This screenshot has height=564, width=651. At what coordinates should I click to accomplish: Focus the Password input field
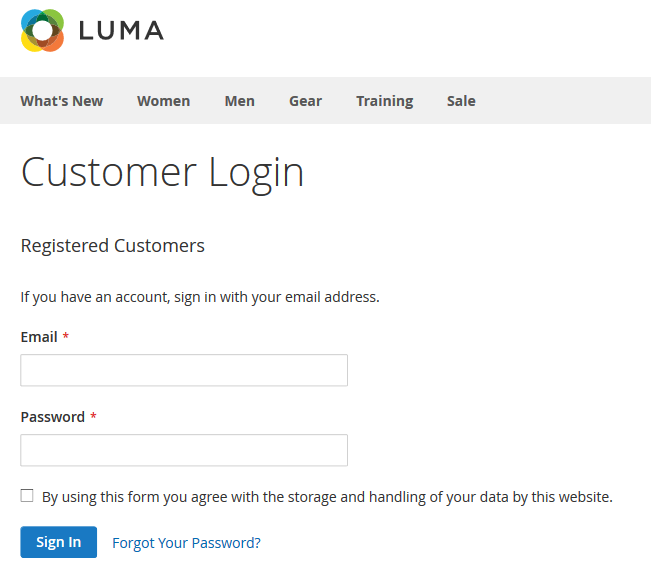[x=184, y=450]
